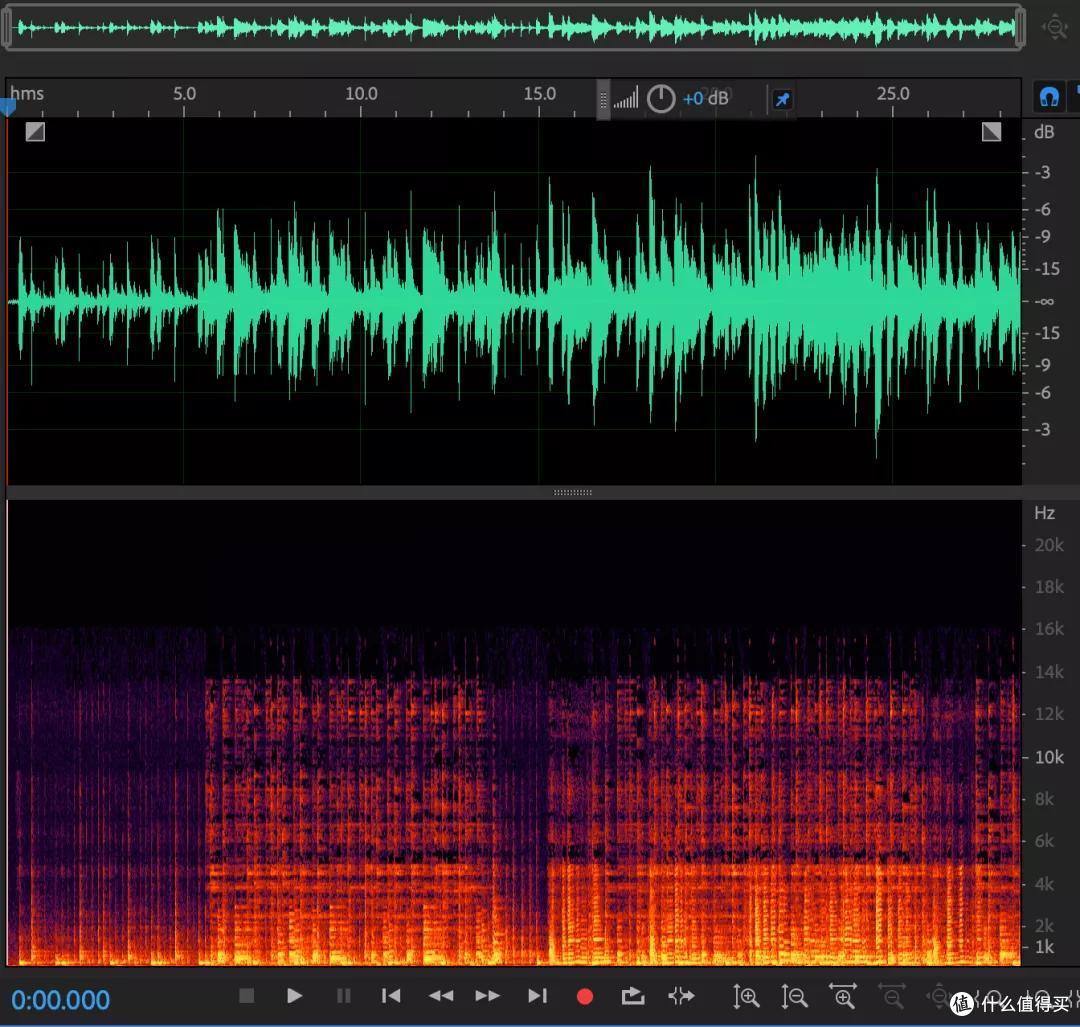Click the divider grip between waveform and spectrogram
Image resolution: width=1080 pixels, height=1027 pixels.
572,492
